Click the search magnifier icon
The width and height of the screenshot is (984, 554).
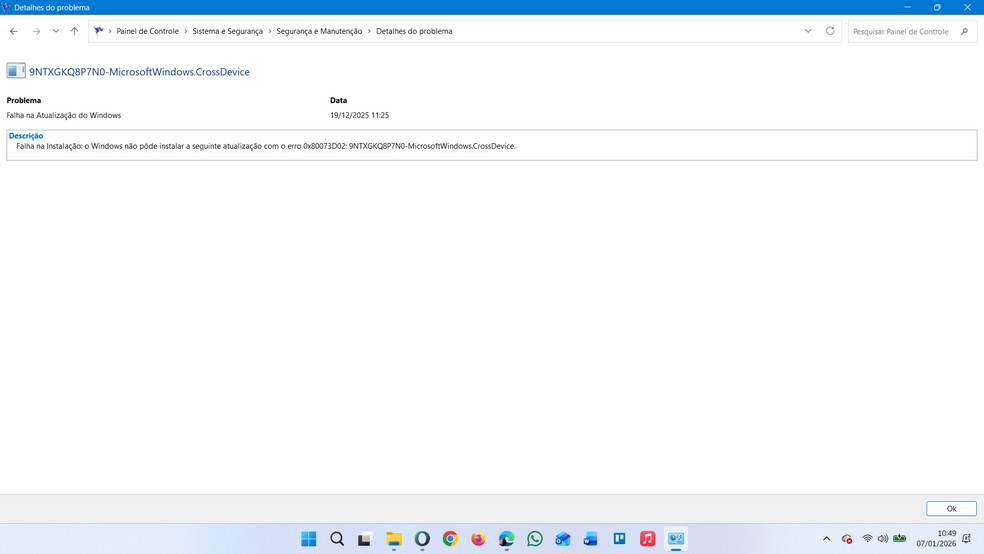[965, 31]
